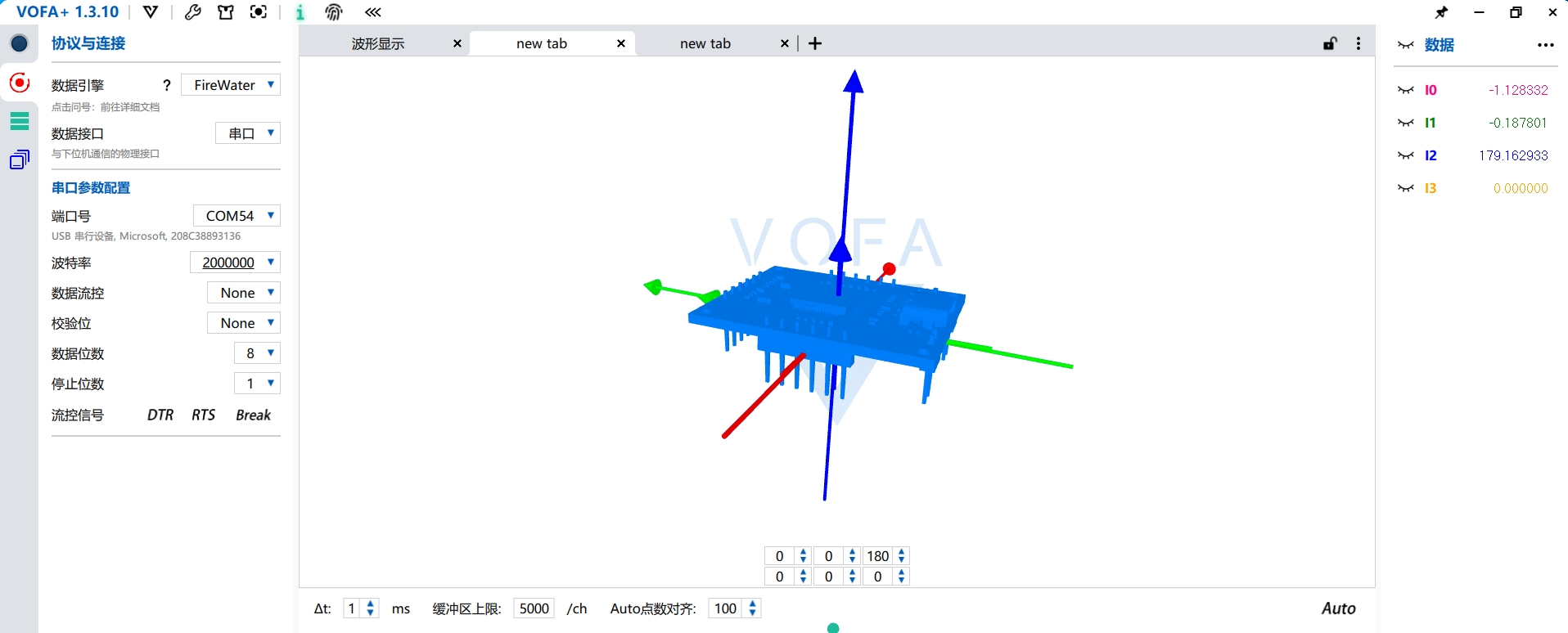Open the 2000000 baud rate dropdown
Image resolution: width=1568 pixels, height=633 pixels.
235,263
